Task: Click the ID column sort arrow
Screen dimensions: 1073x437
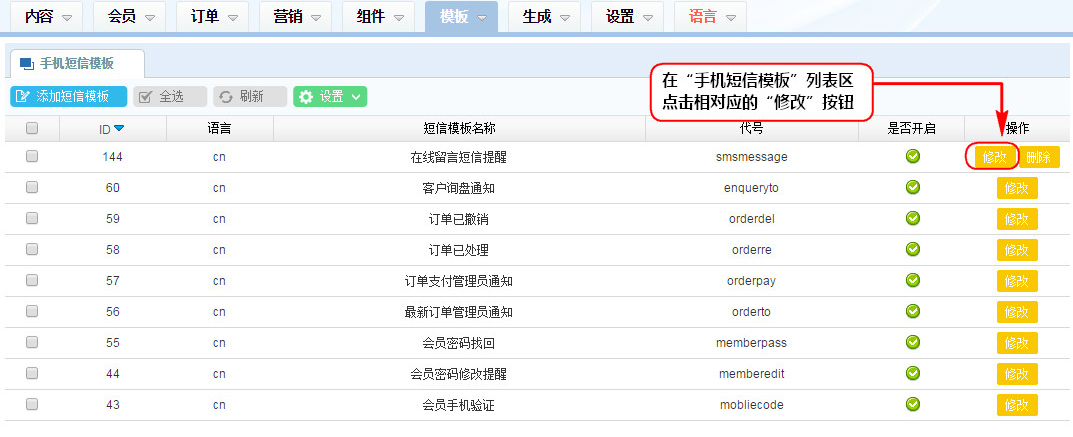Action: click(119, 128)
